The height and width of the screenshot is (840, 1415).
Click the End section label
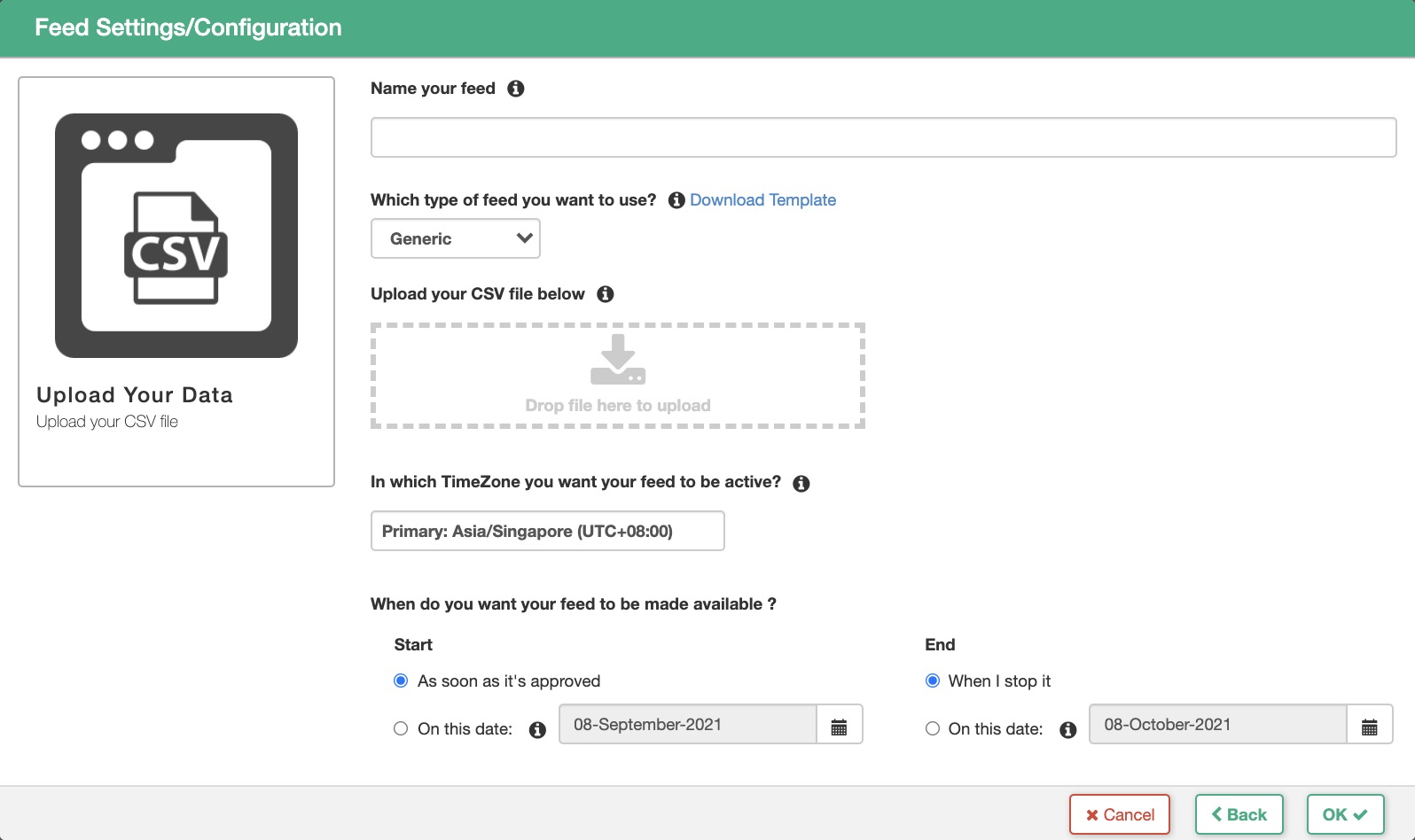click(940, 645)
